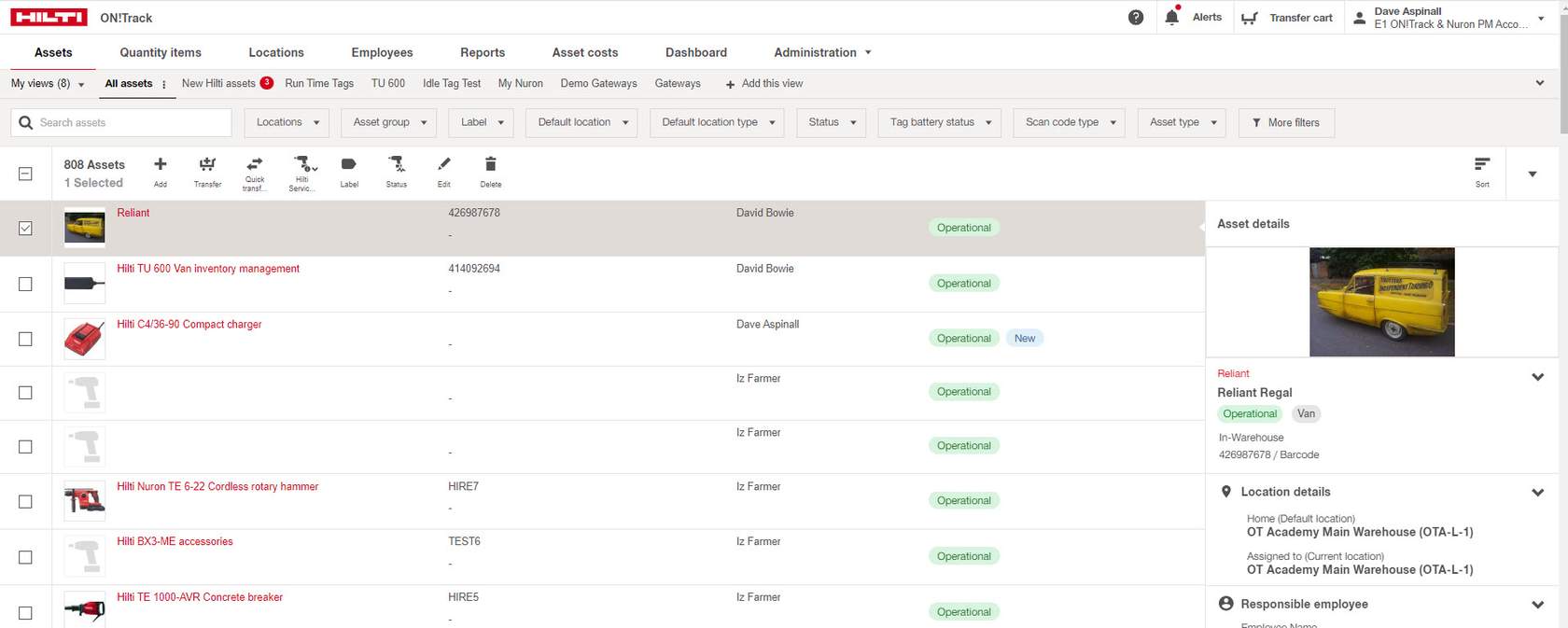Open the Scan code type dropdown
Viewport: 1568px width, 628px height.
tap(1070, 122)
